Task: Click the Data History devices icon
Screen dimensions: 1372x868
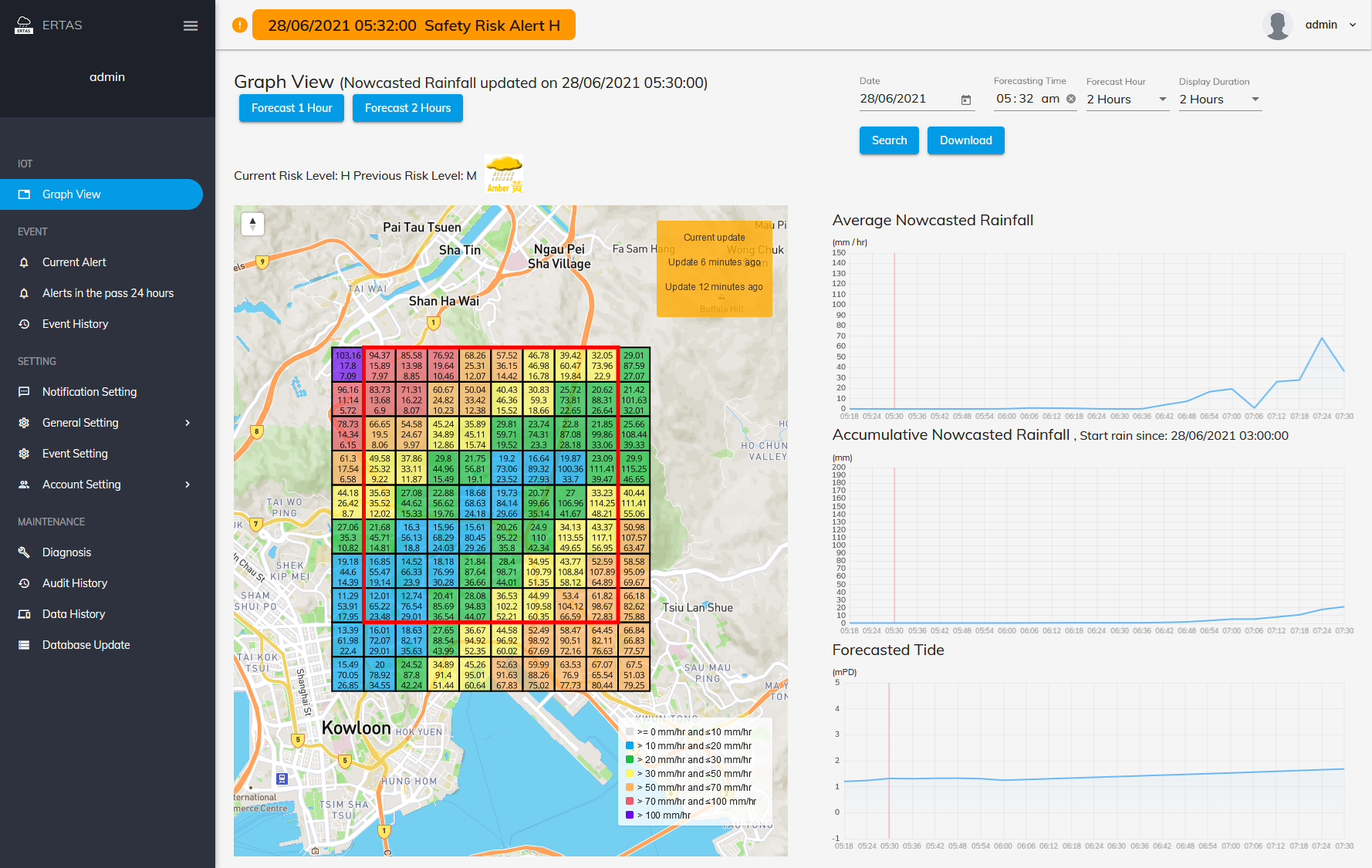Action: [x=24, y=614]
